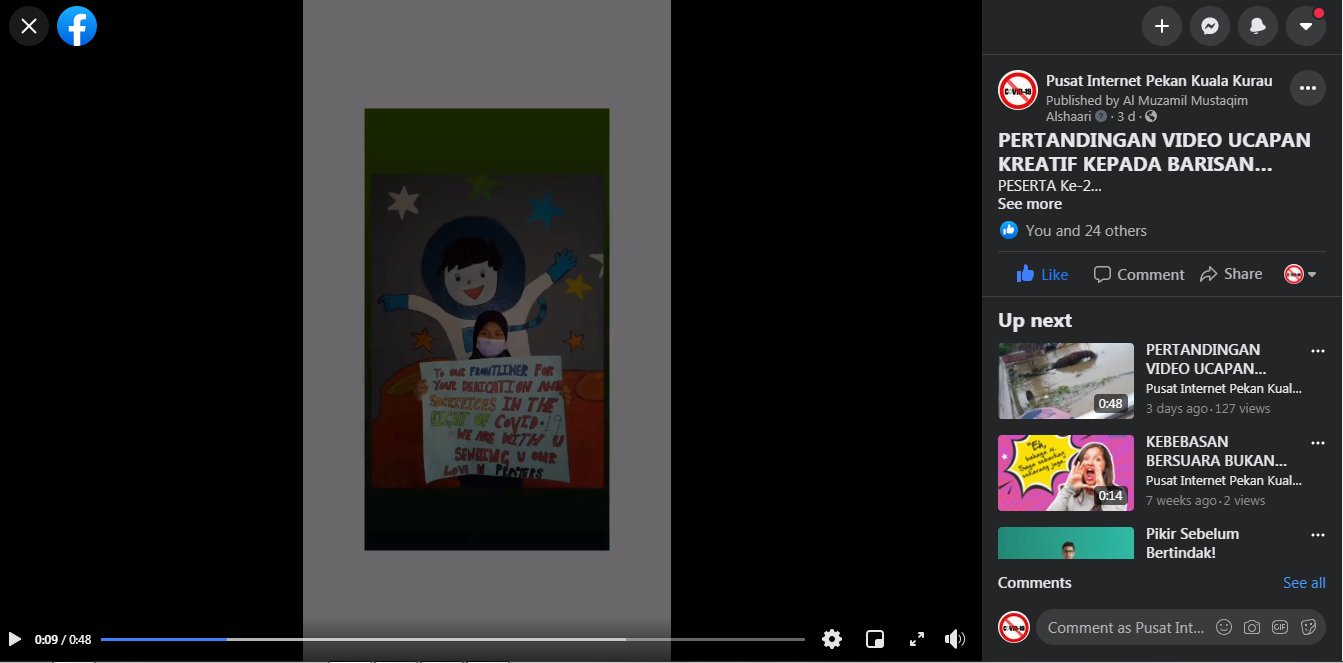The width and height of the screenshot is (1343, 663).
Task: Click the Share button
Action: (1231, 274)
